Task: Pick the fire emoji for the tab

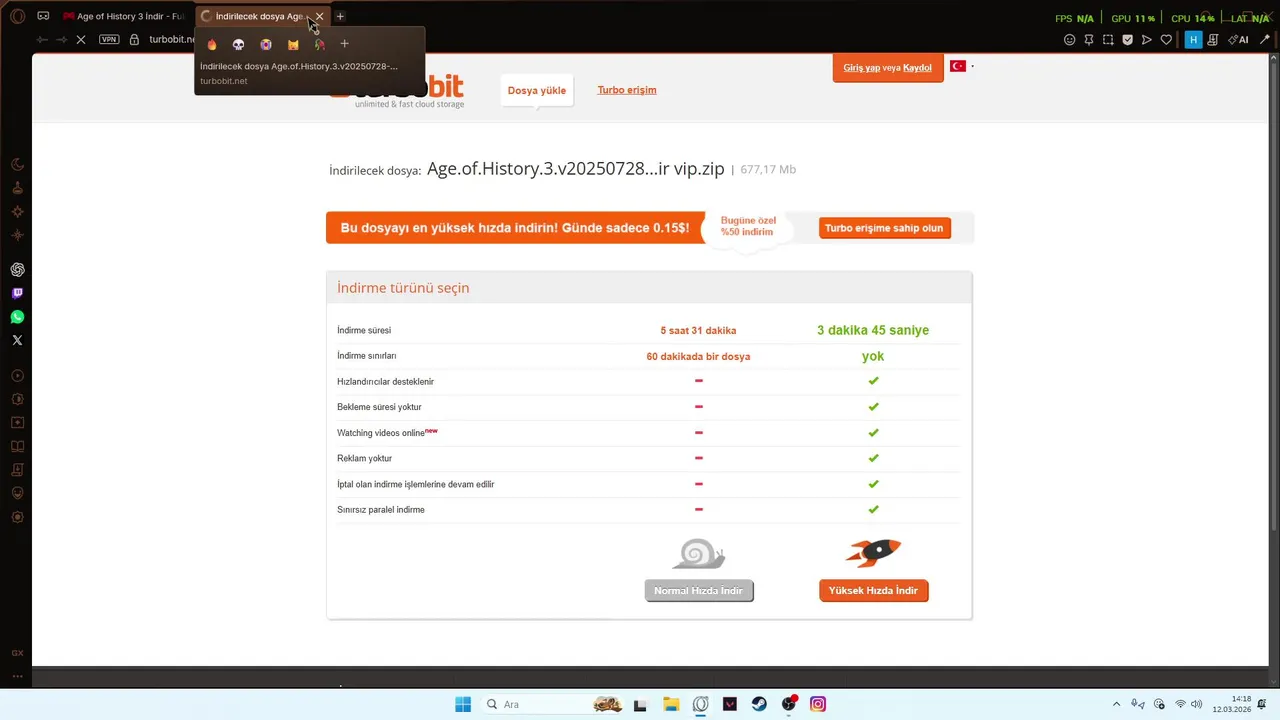Action: coord(212,44)
